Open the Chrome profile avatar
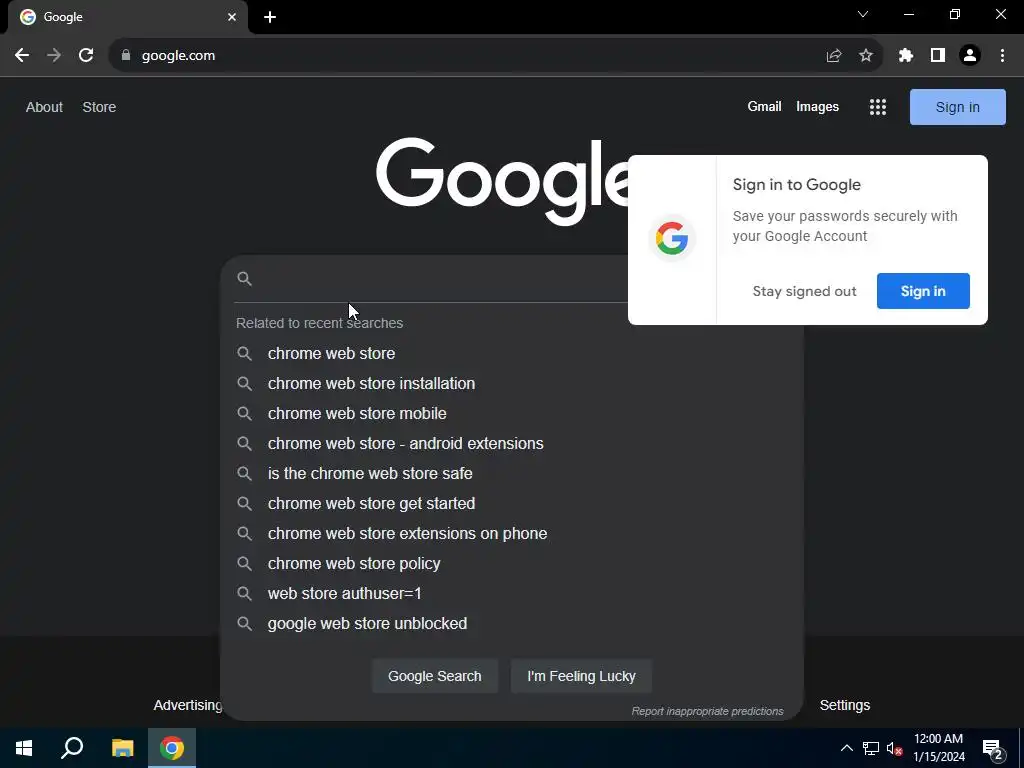The width and height of the screenshot is (1024, 768). click(970, 56)
